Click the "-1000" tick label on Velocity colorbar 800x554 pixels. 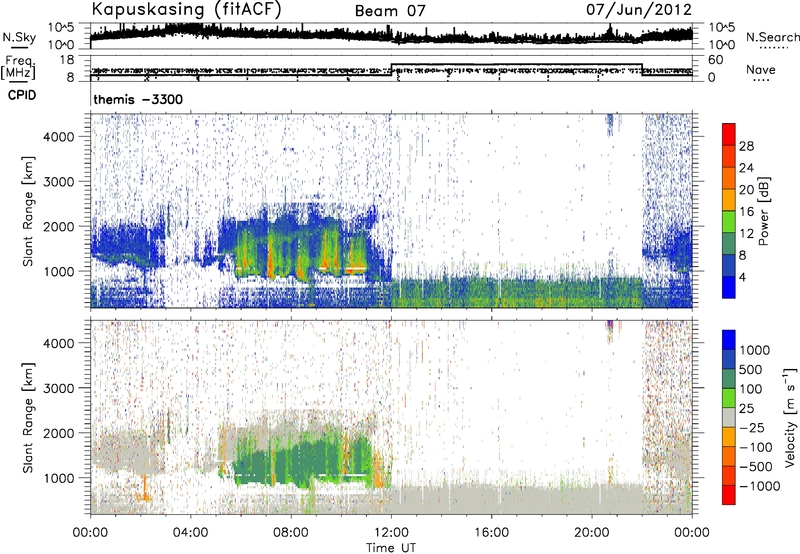[759, 486]
